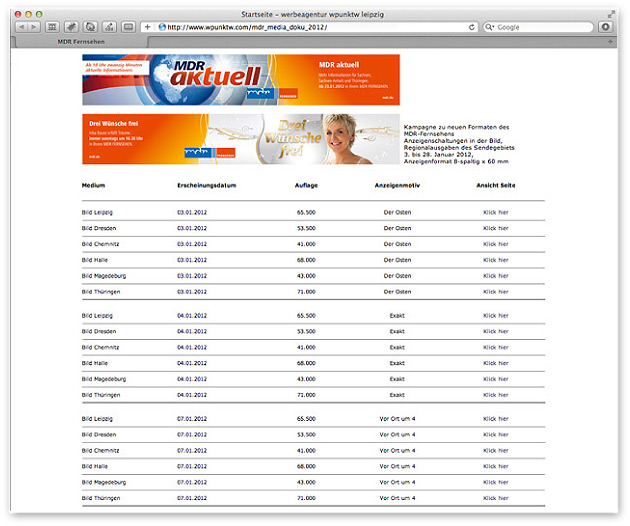Click the MDR aktuell banner image
630x526 pixels.
tap(241, 80)
